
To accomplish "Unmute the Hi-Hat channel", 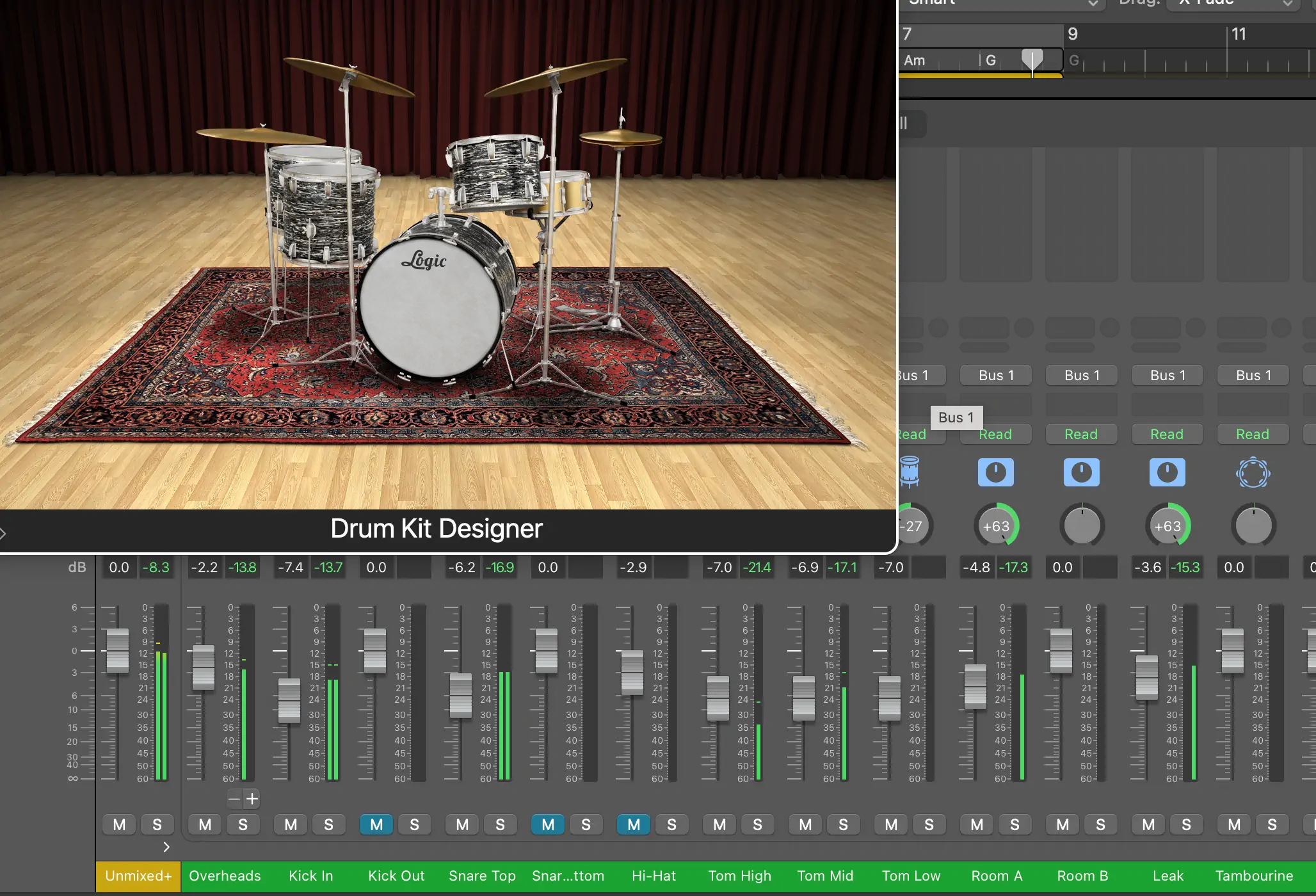I will pyautogui.click(x=634, y=824).
